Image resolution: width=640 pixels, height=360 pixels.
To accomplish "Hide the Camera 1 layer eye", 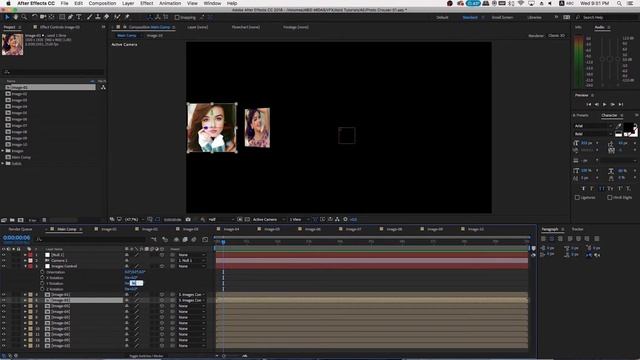I will pos(4,260).
